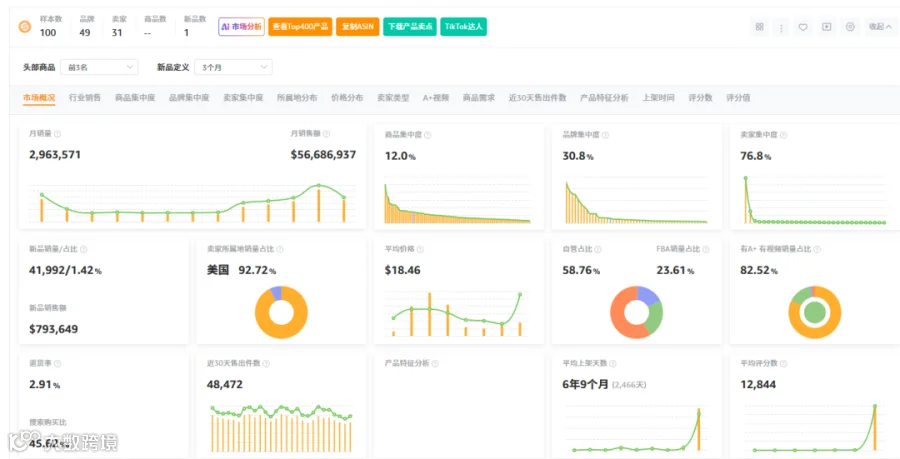Open the video tutorial play icon
This screenshot has width=900, height=459.
[x=827, y=27]
